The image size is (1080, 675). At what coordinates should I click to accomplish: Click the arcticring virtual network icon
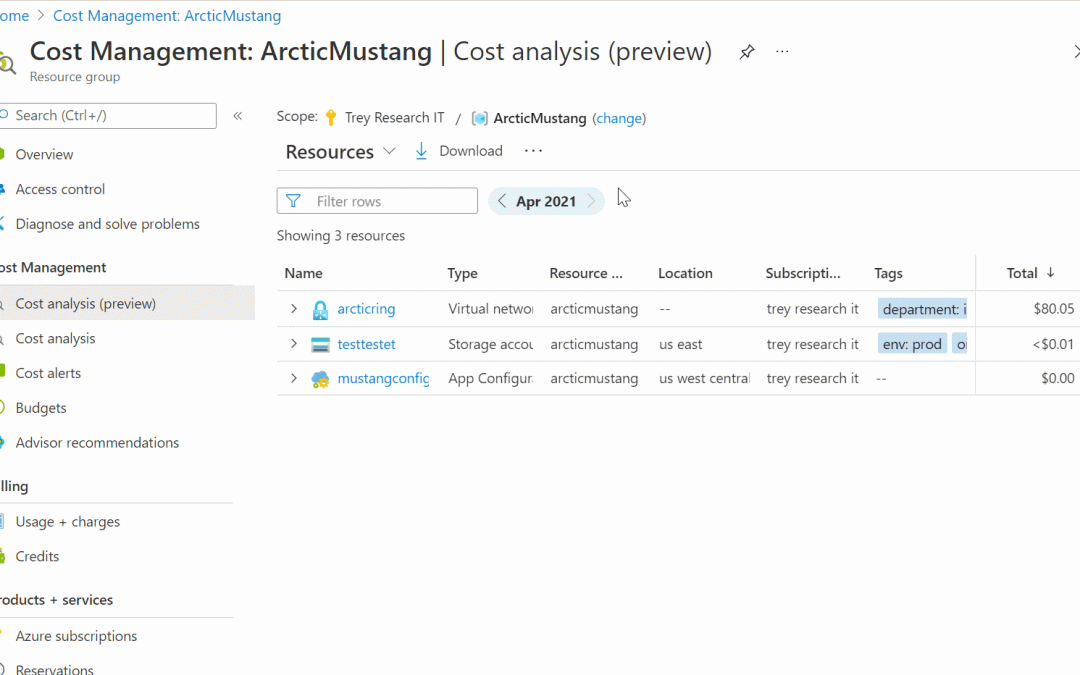[x=320, y=309]
